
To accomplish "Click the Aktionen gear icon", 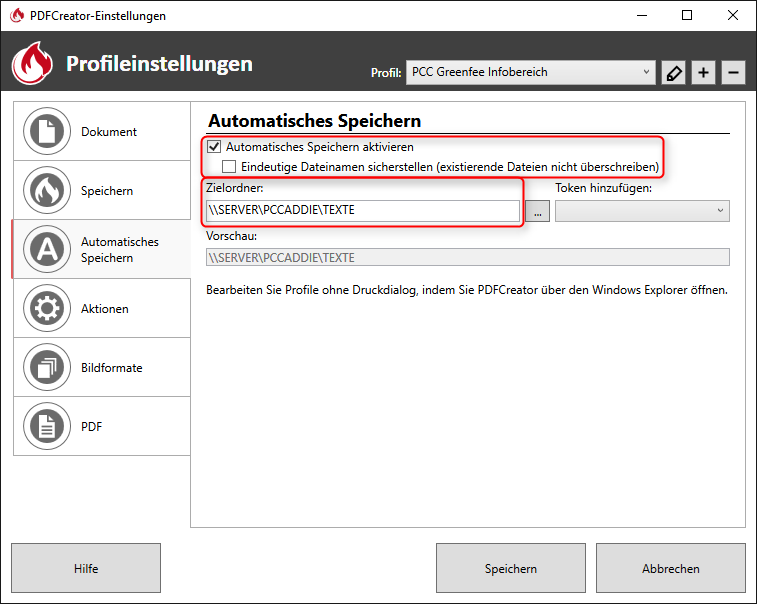I will click(x=46, y=309).
